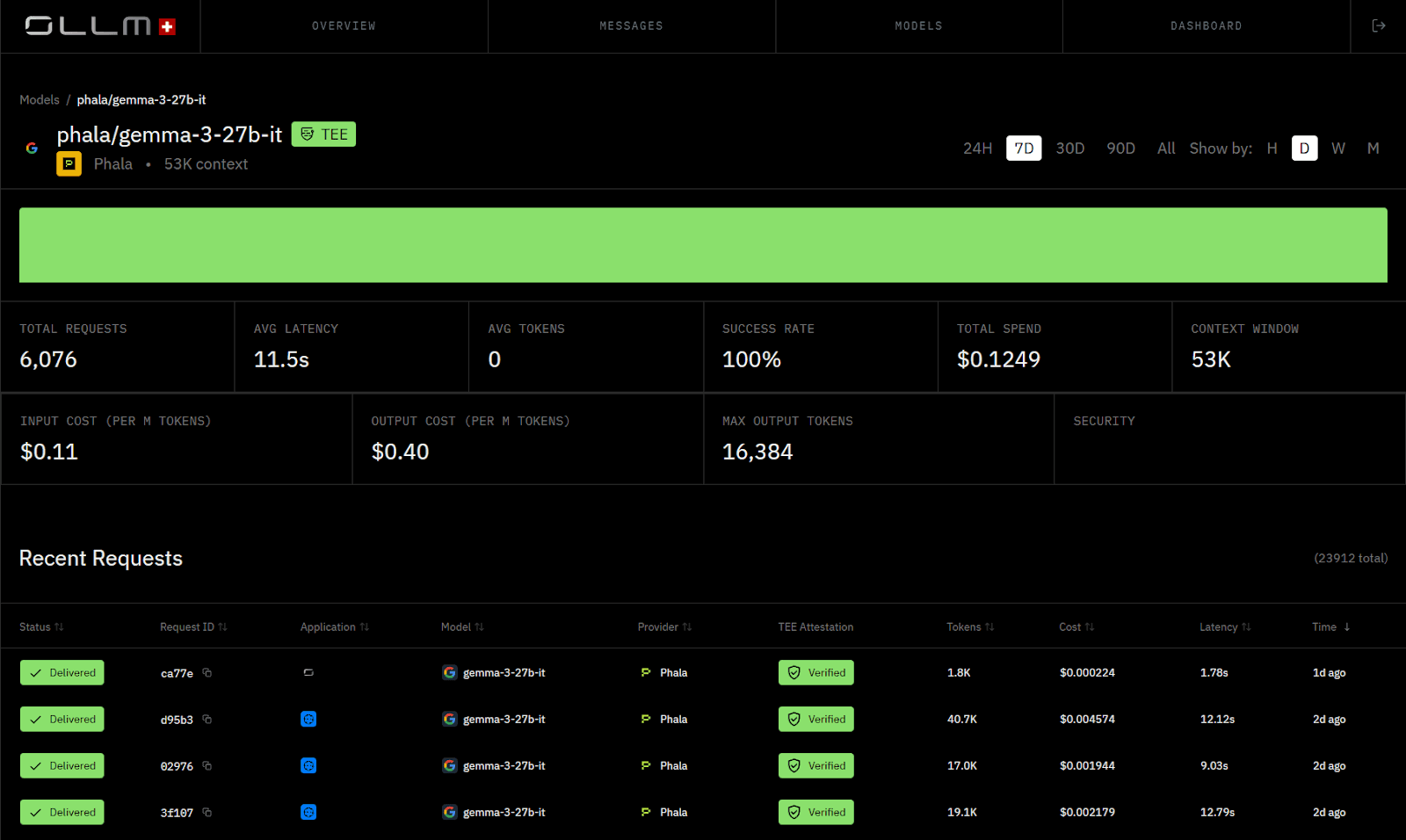Select the All time range
This screenshot has height=840, width=1406.
coord(1166,148)
